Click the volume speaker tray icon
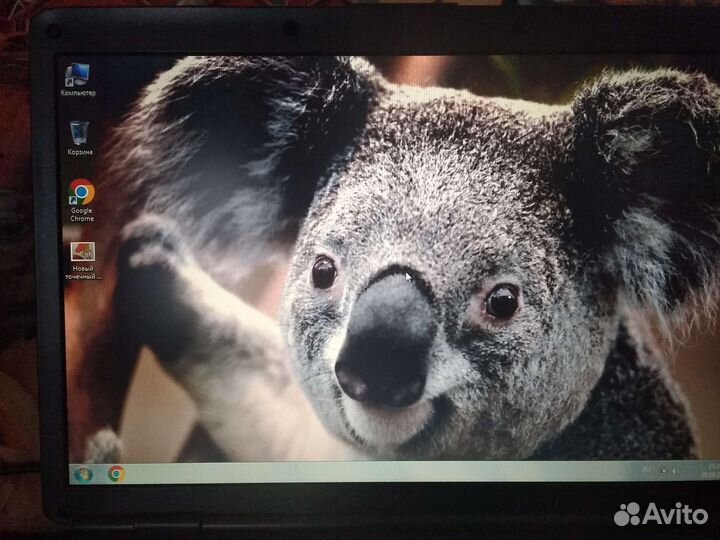 [x=675, y=470]
